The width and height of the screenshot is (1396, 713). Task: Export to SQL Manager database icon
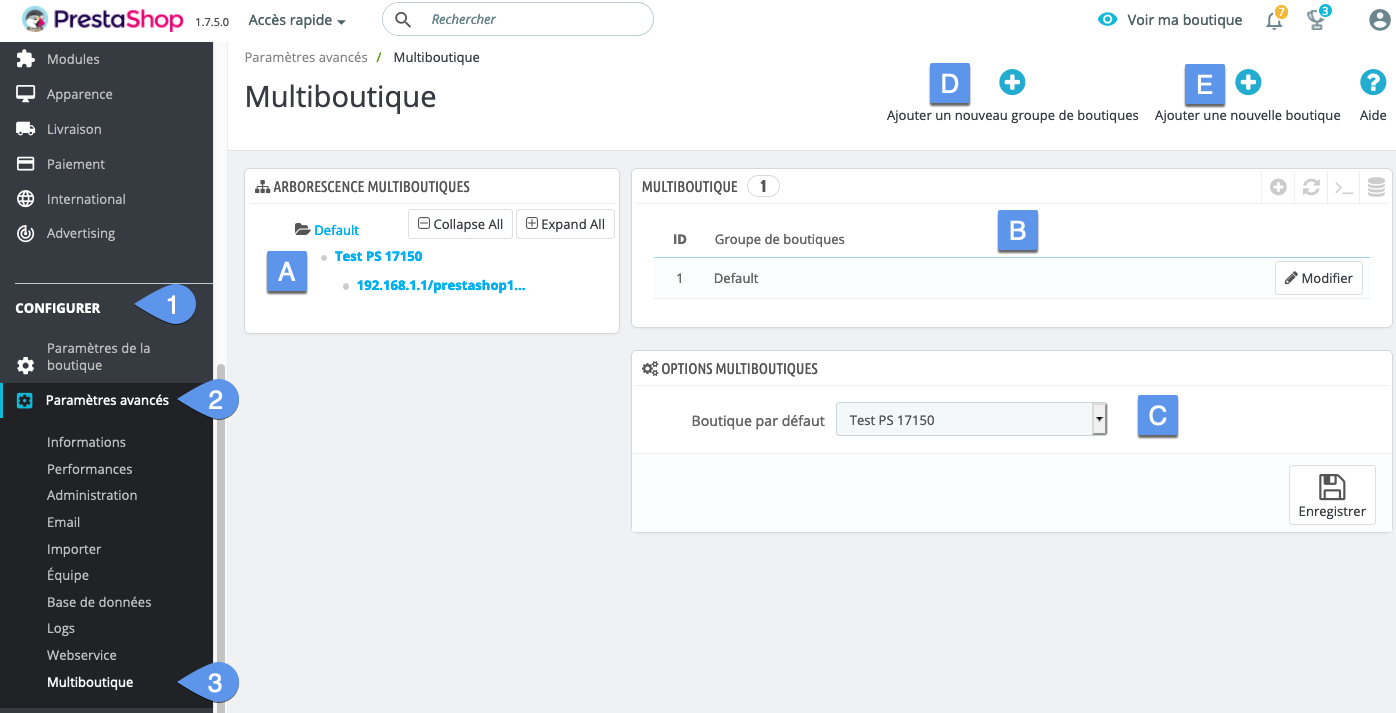1377,187
